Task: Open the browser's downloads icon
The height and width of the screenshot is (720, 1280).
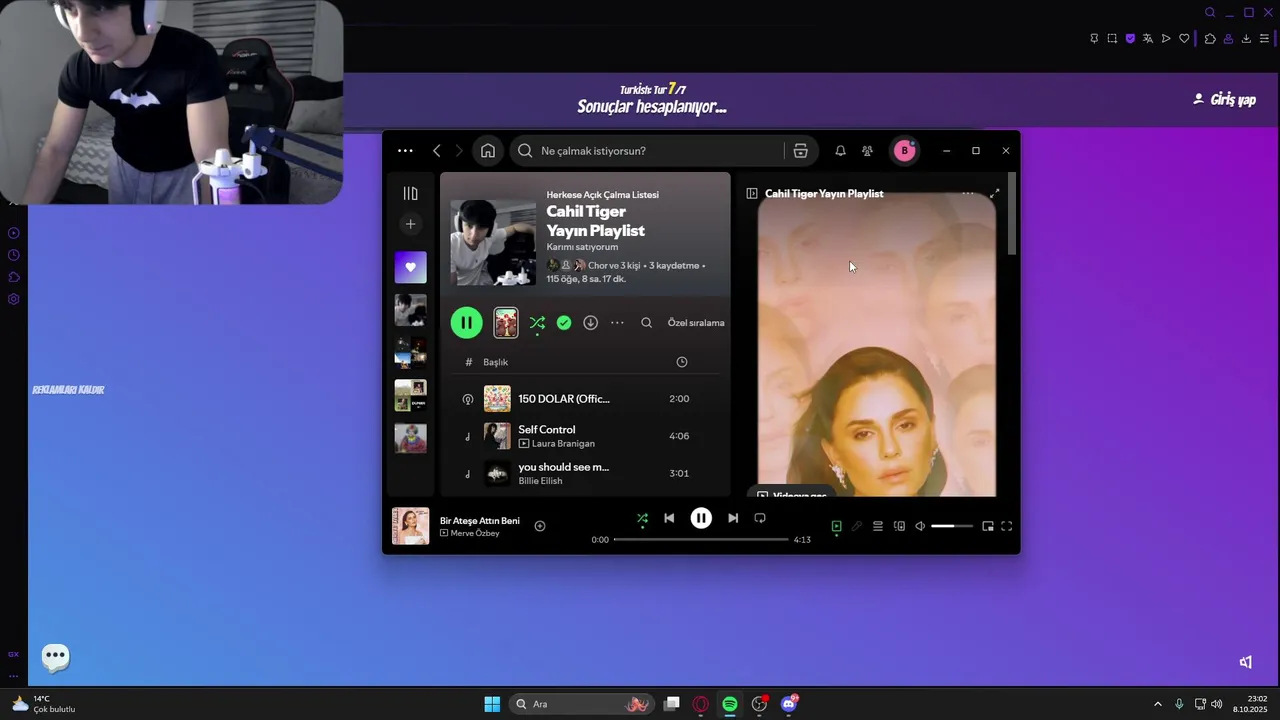Action: click(1246, 39)
